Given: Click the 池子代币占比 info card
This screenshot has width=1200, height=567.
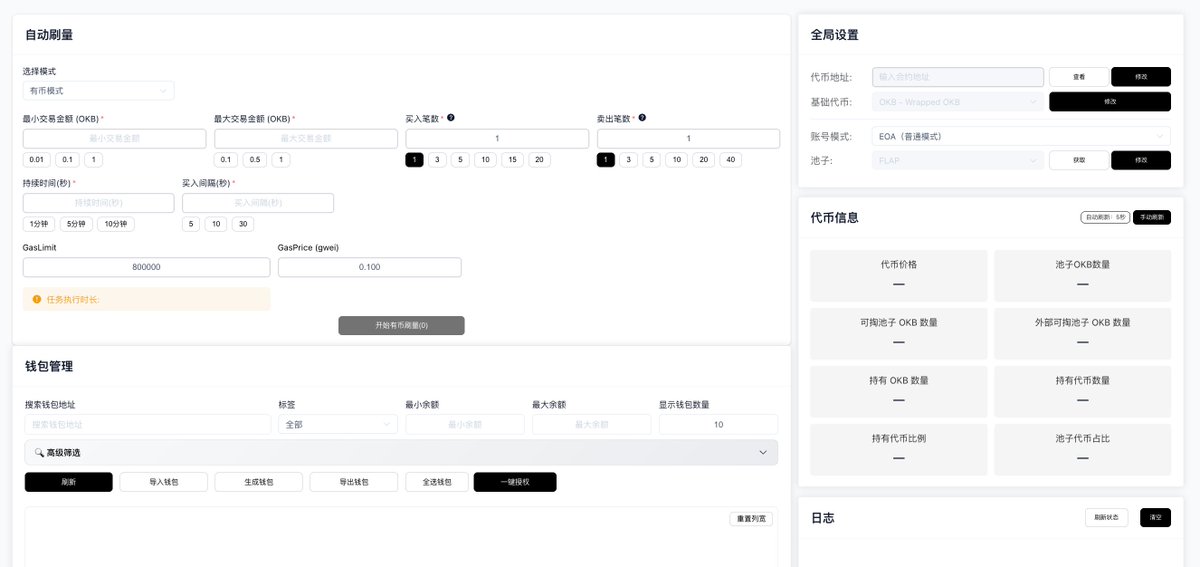Looking at the screenshot, I should [1083, 449].
